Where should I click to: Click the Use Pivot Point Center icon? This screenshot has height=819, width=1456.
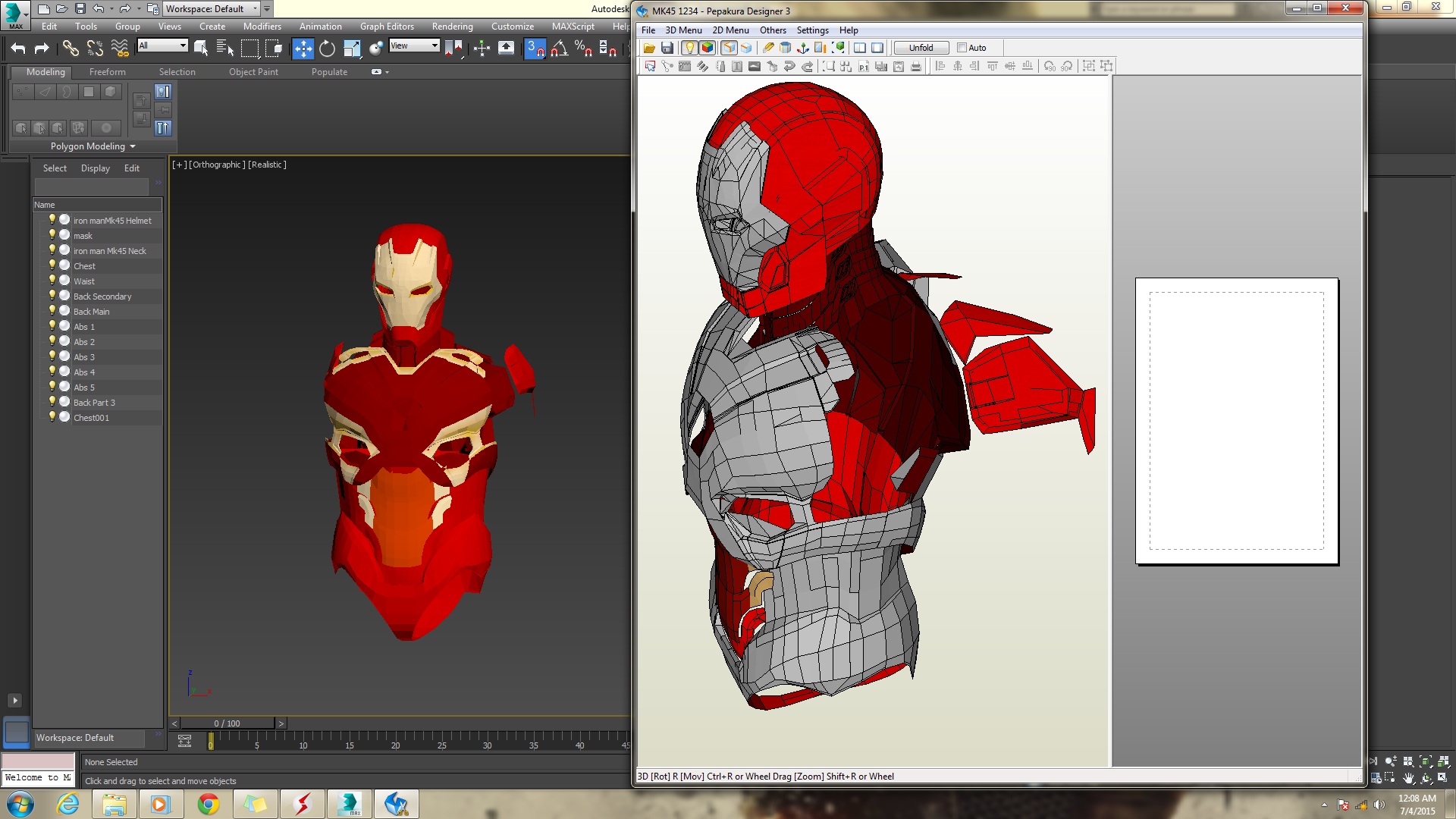454,49
